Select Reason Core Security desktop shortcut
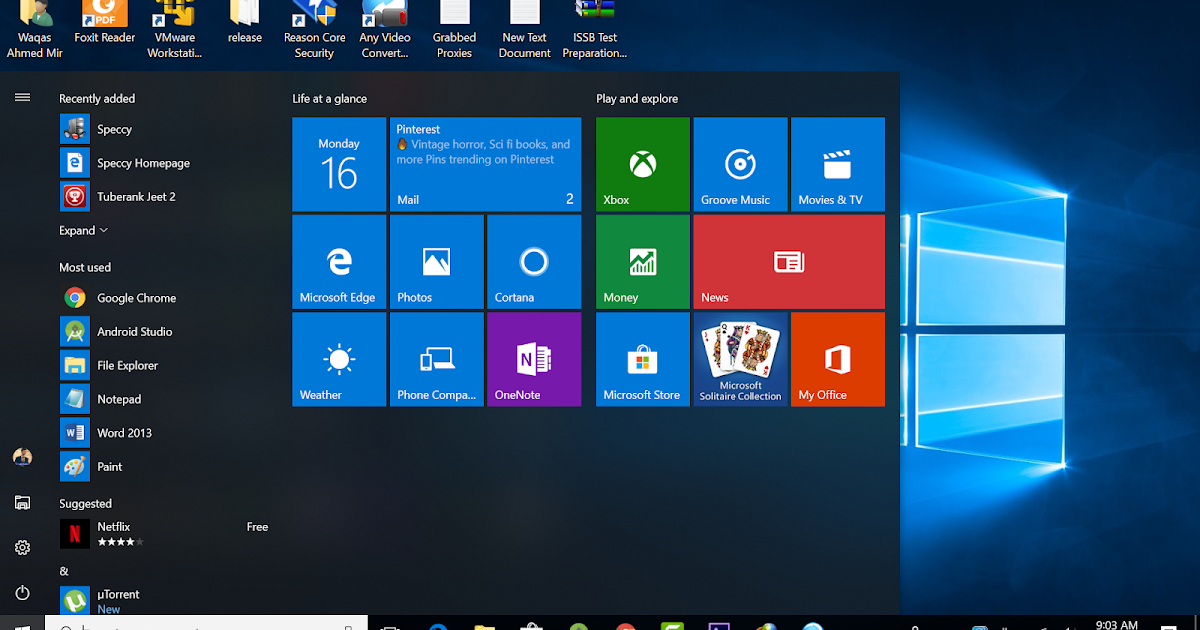This screenshot has height=630, width=1200. 314,30
